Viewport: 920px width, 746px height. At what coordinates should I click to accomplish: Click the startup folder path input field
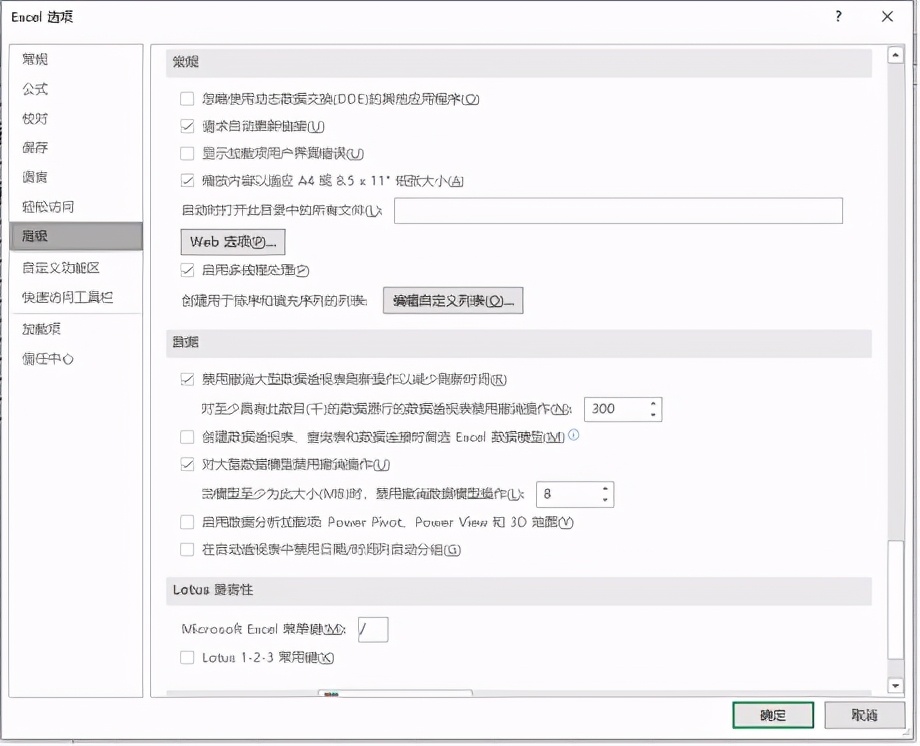click(618, 211)
